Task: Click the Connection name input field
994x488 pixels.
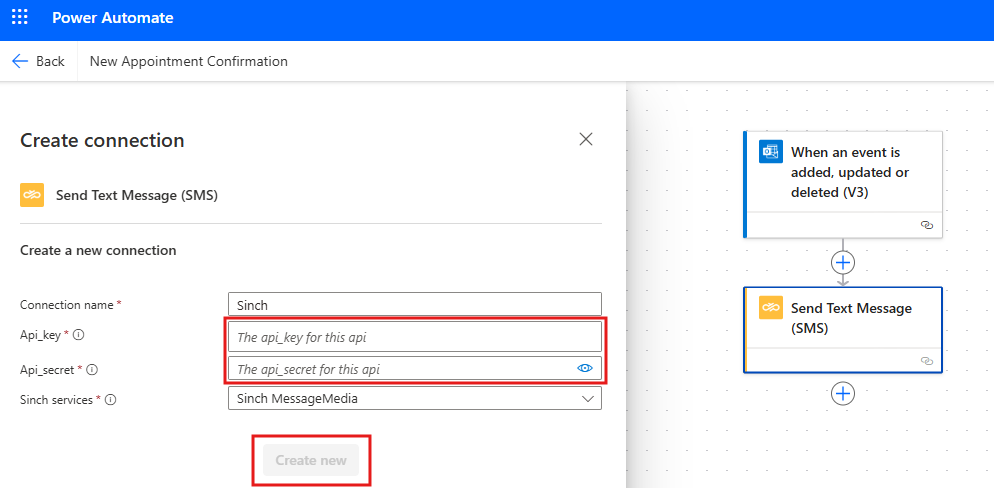Action: pyautogui.click(x=415, y=304)
